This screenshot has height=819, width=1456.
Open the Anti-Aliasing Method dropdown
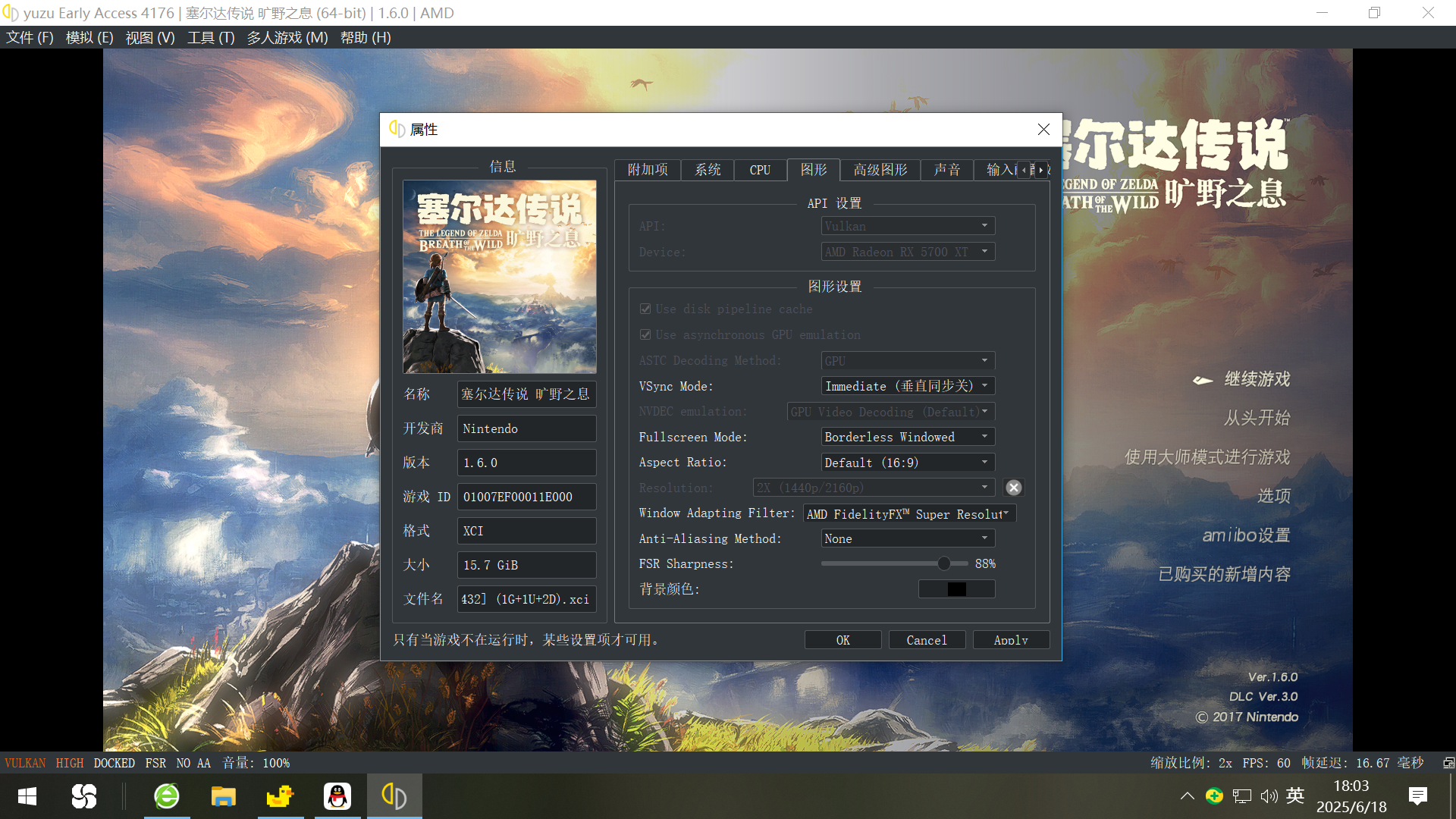[x=908, y=538]
